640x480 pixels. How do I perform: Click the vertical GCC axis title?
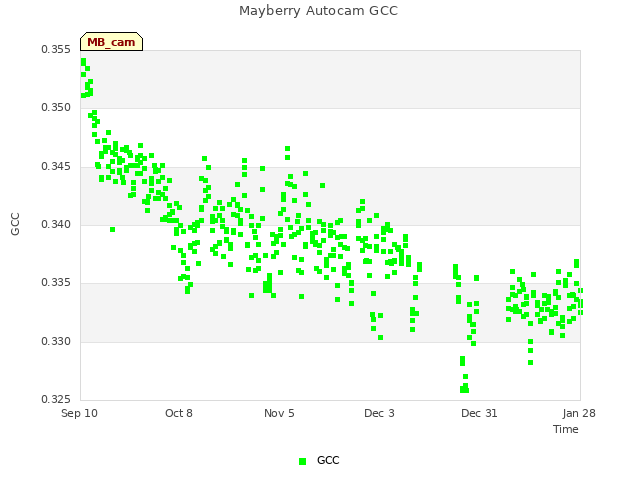pyautogui.click(x=15, y=224)
